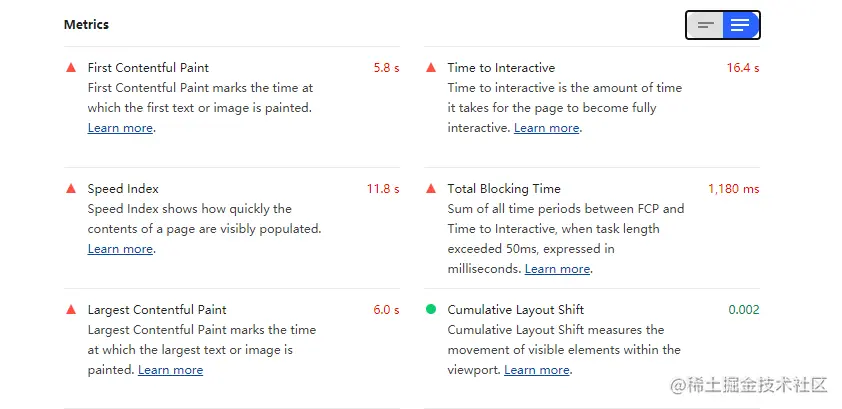The width and height of the screenshot is (842, 409).
Task: Follow Learn more link under Speed Index
Action: (120, 249)
